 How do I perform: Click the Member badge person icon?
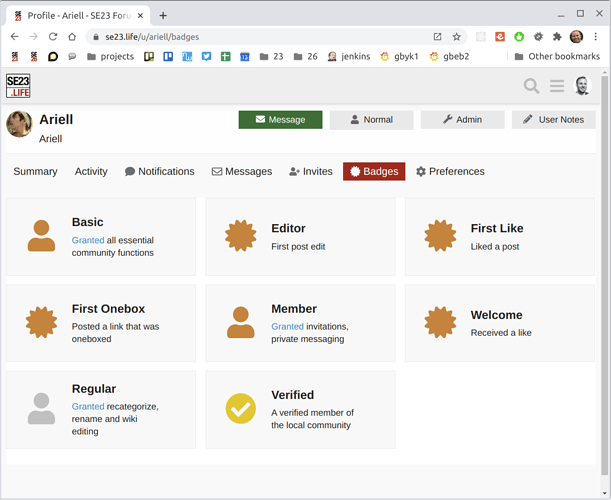tap(240, 322)
